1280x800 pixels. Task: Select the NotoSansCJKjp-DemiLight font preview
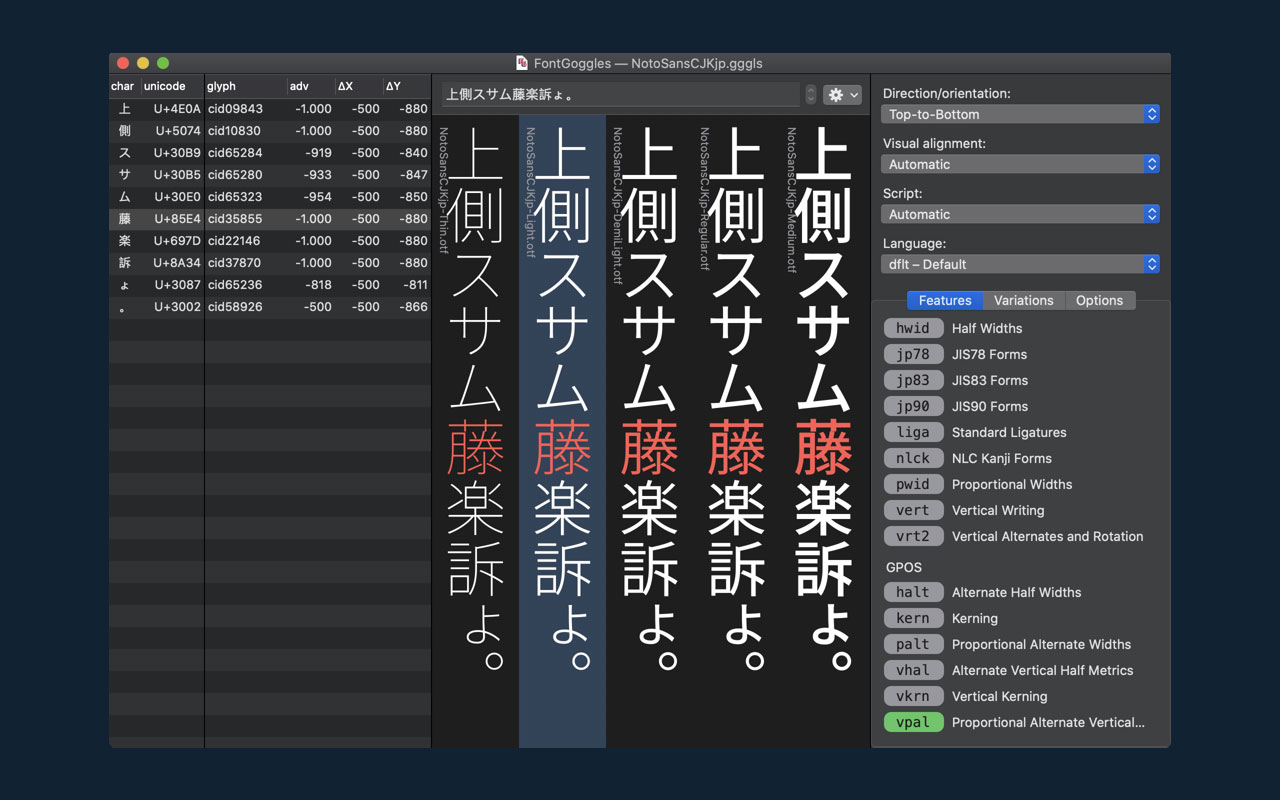point(649,431)
